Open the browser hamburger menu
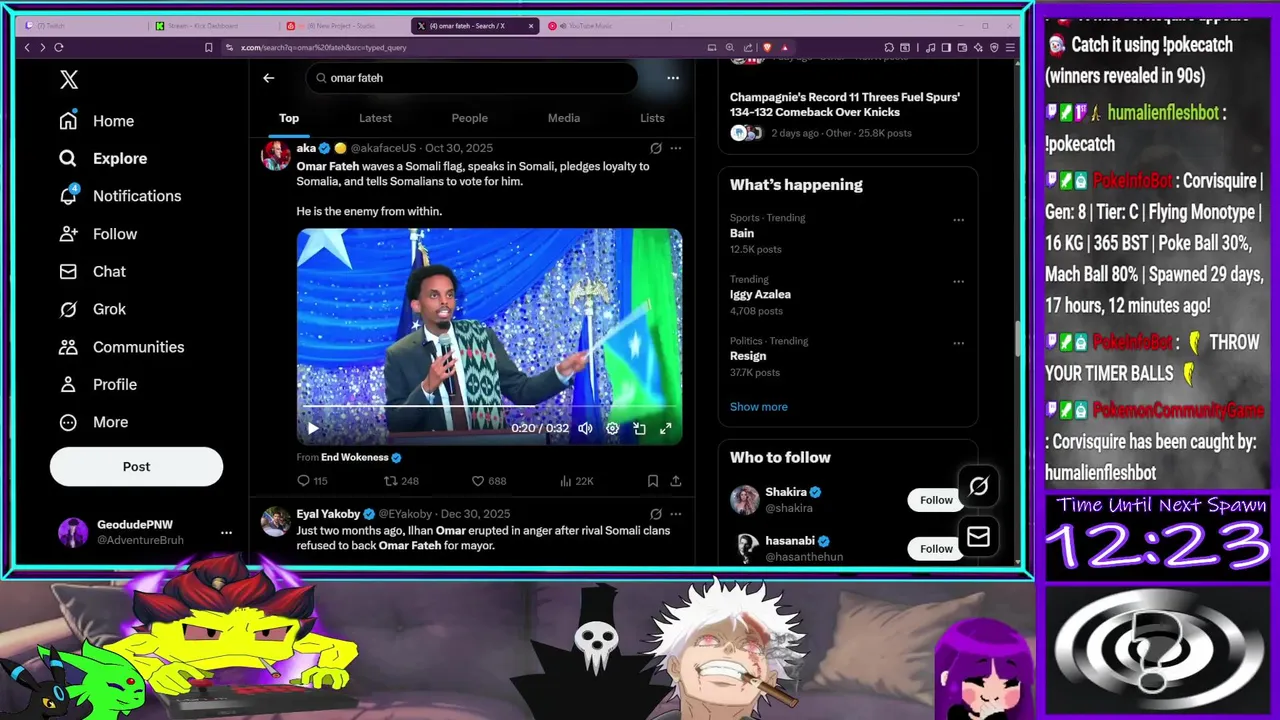 pyautogui.click(x=1011, y=47)
